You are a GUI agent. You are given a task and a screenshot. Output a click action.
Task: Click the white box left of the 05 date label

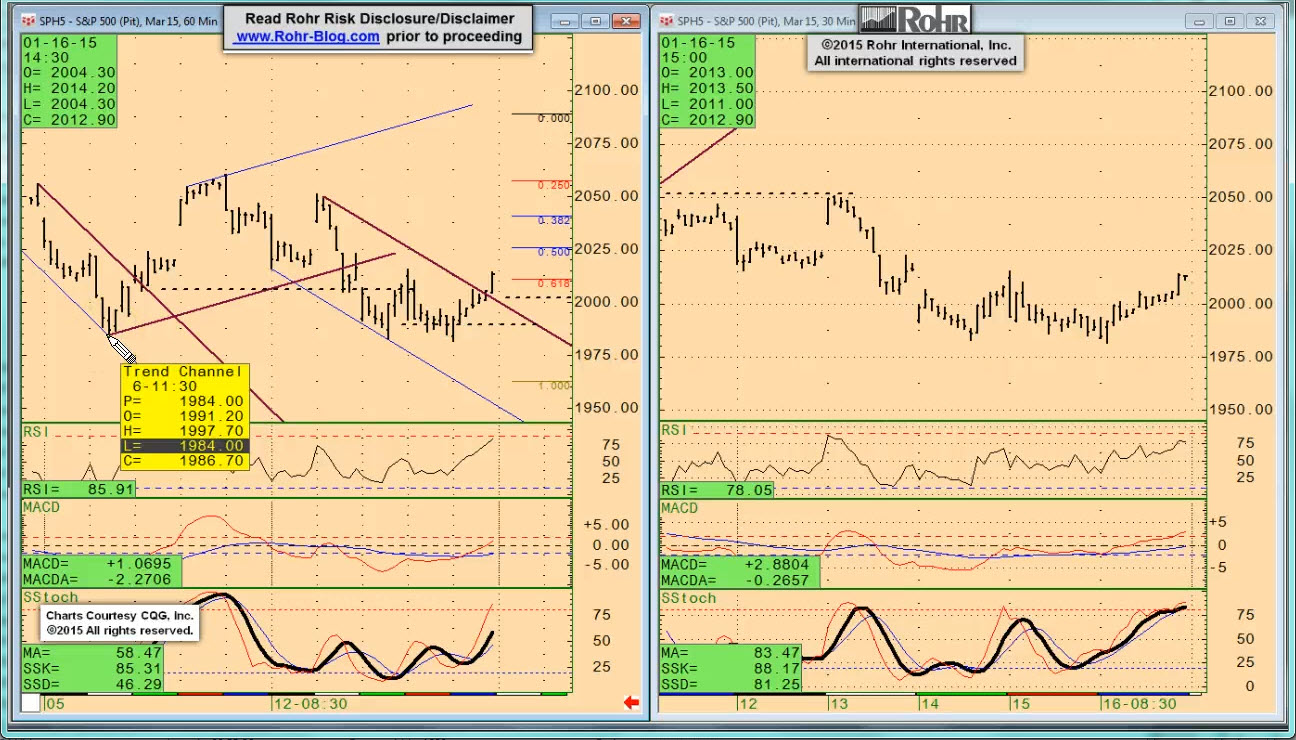click(x=31, y=703)
